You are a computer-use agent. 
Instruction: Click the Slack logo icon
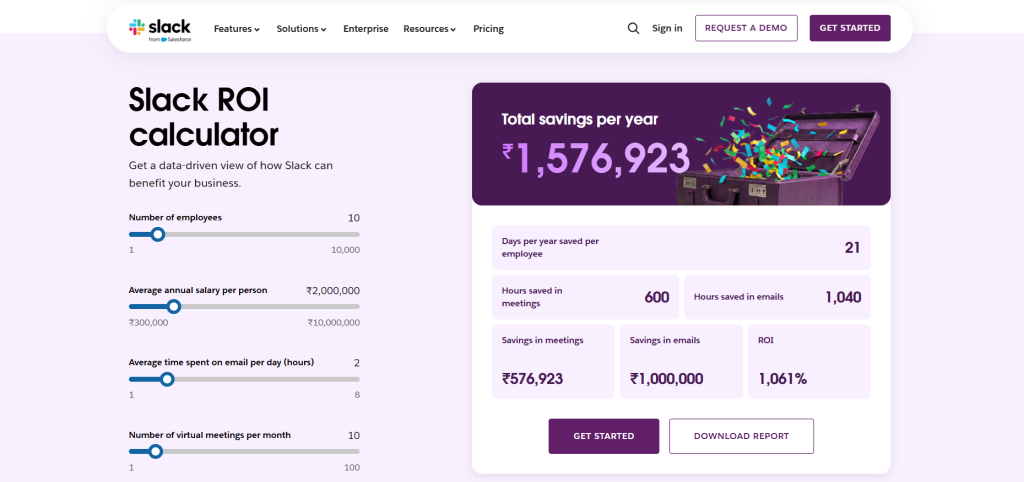(x=137, y=27)
